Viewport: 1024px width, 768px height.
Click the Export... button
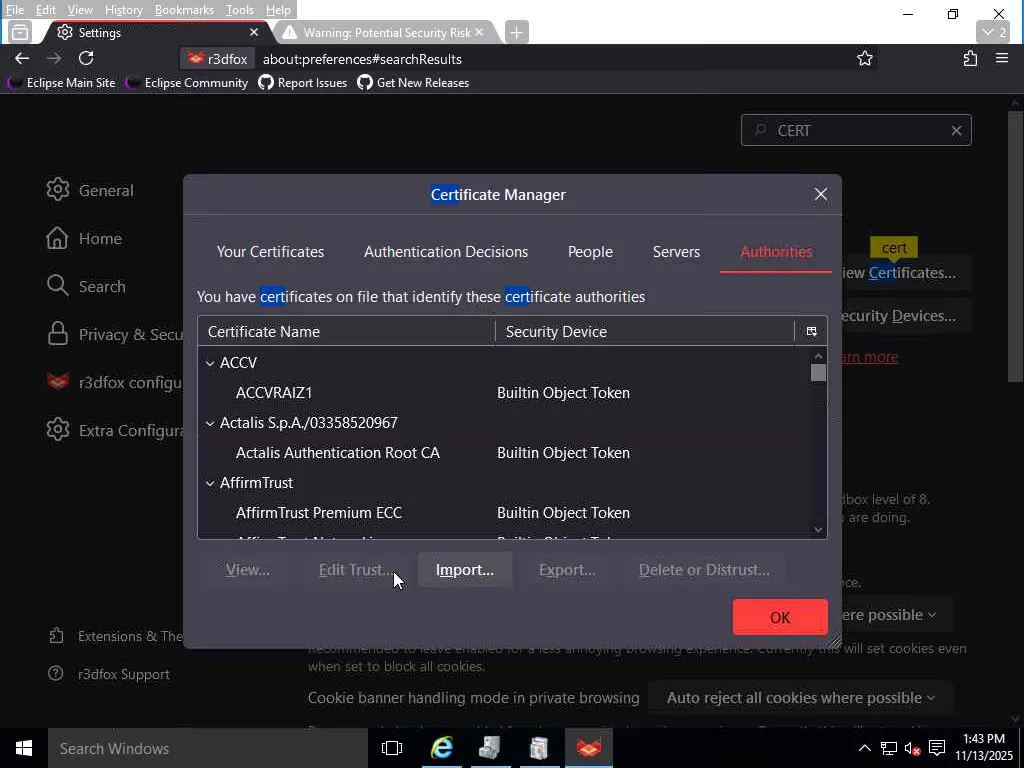pyautogui.click(x=567, y=569)
